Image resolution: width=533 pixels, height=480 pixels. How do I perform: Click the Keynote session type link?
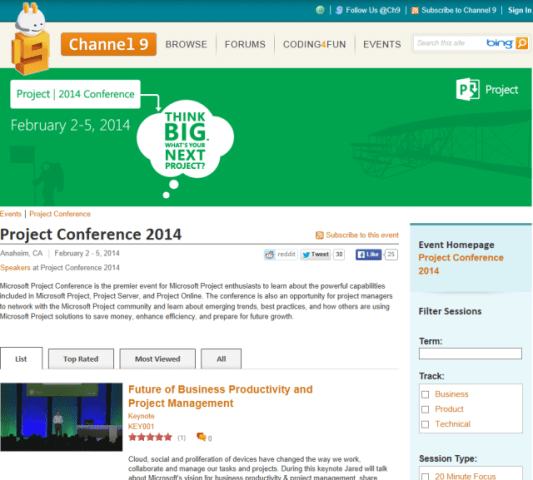click(141, 416)
